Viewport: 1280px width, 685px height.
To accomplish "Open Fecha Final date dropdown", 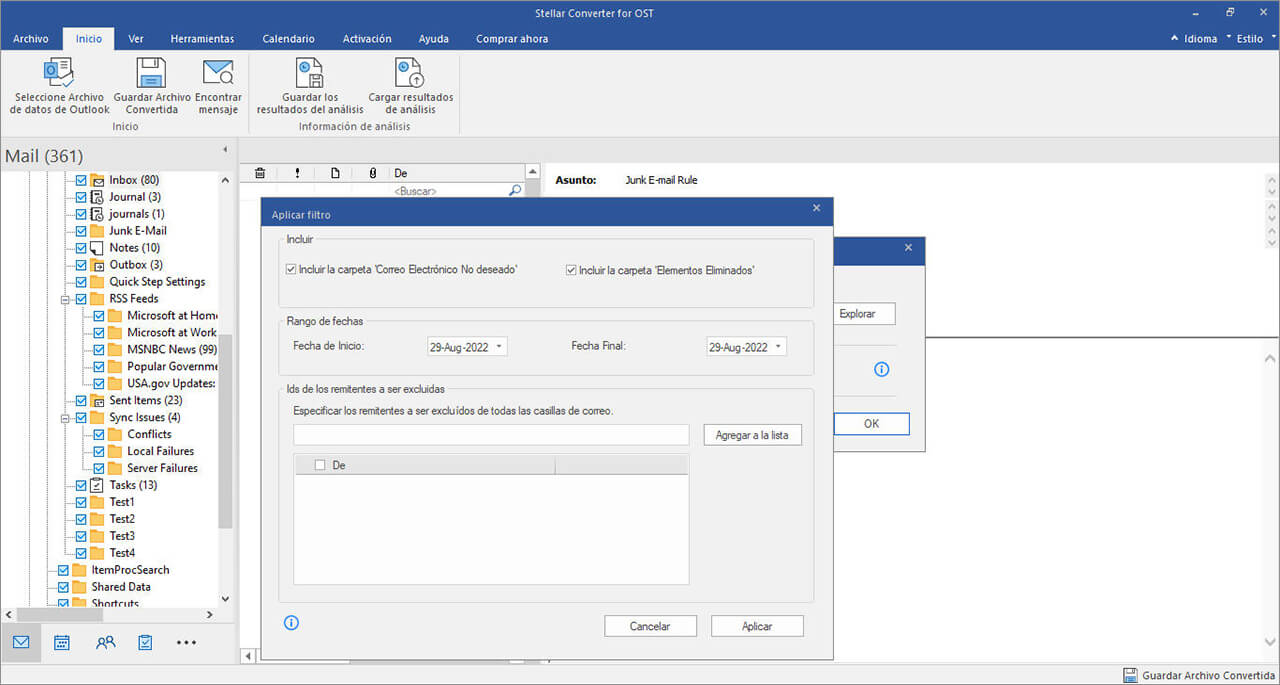I will click(x=779, y=347).
